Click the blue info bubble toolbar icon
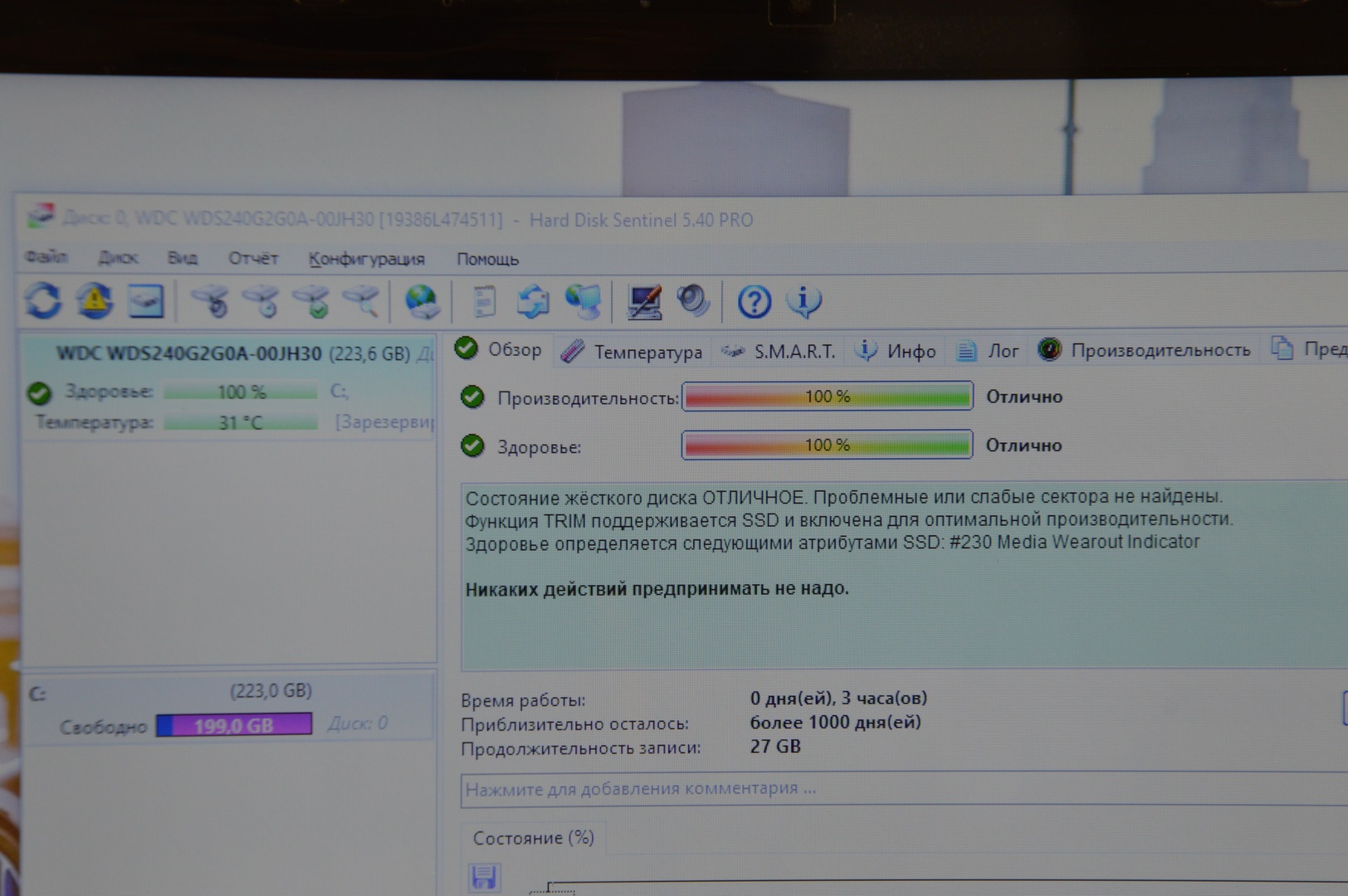 pyautogui.click(x=803, y=302)
